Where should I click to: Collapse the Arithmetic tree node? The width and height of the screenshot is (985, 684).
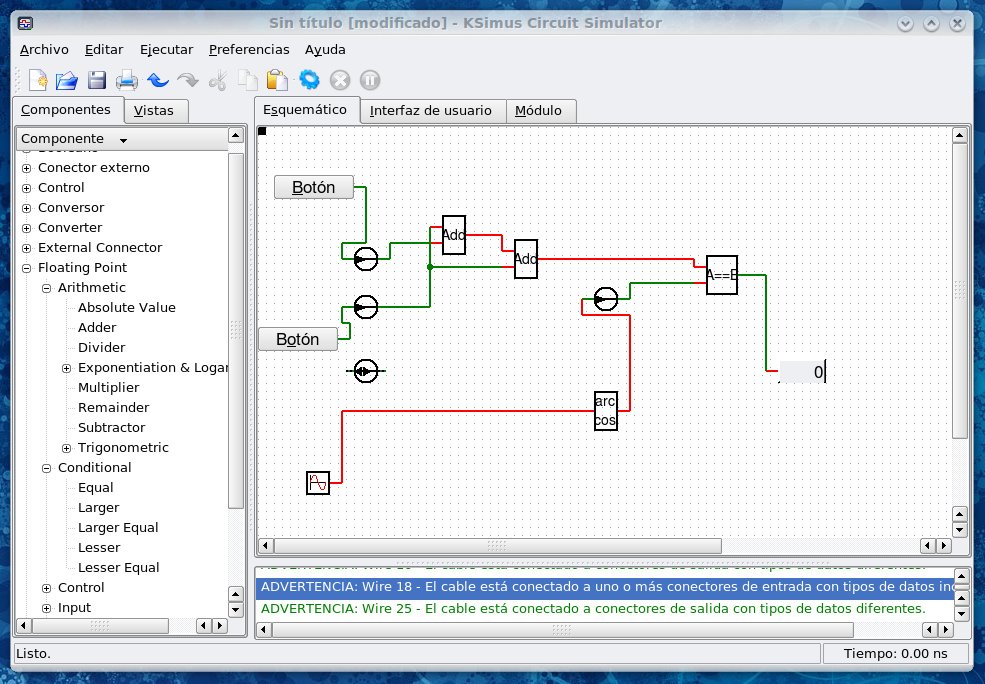[46, 288]
